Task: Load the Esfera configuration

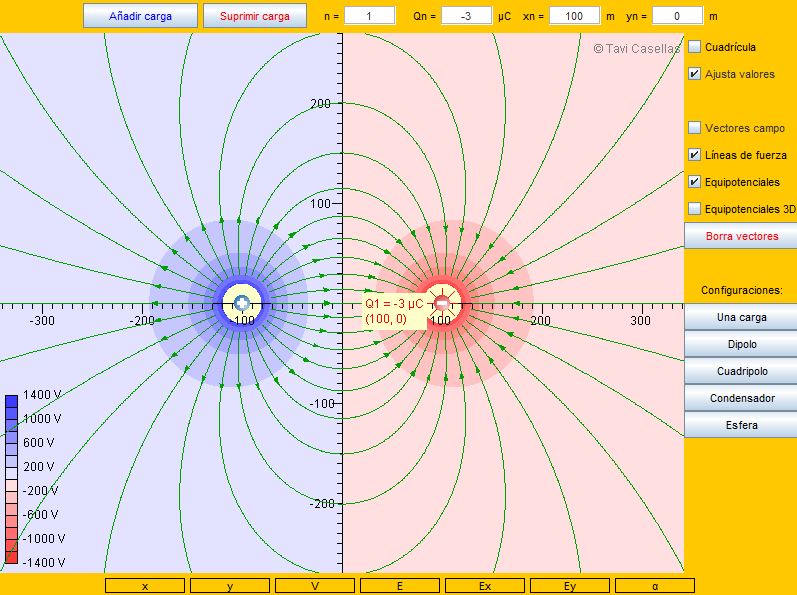Action: point(740,425)
